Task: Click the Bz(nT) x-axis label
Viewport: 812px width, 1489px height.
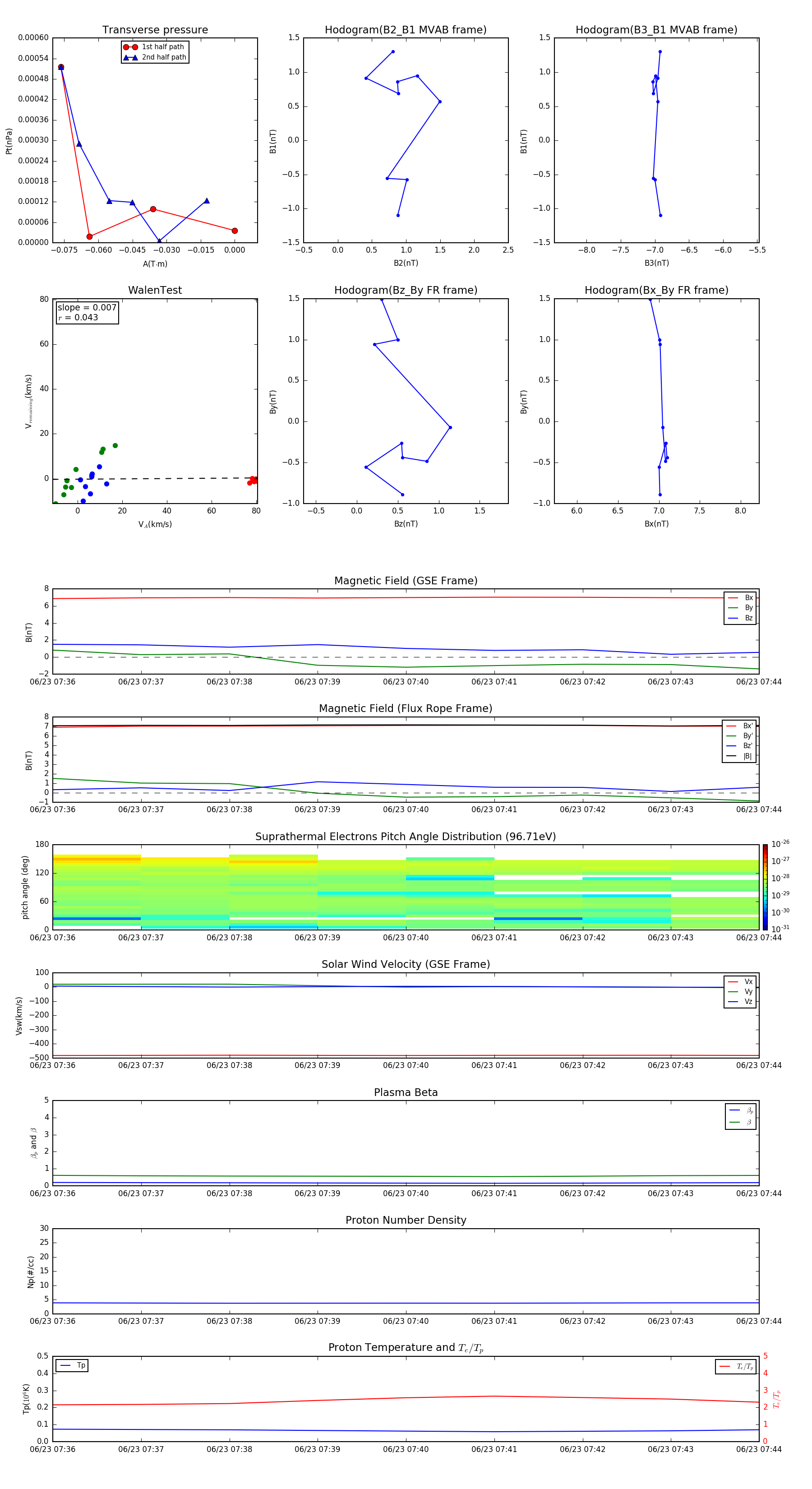Action: coord(406,524)
